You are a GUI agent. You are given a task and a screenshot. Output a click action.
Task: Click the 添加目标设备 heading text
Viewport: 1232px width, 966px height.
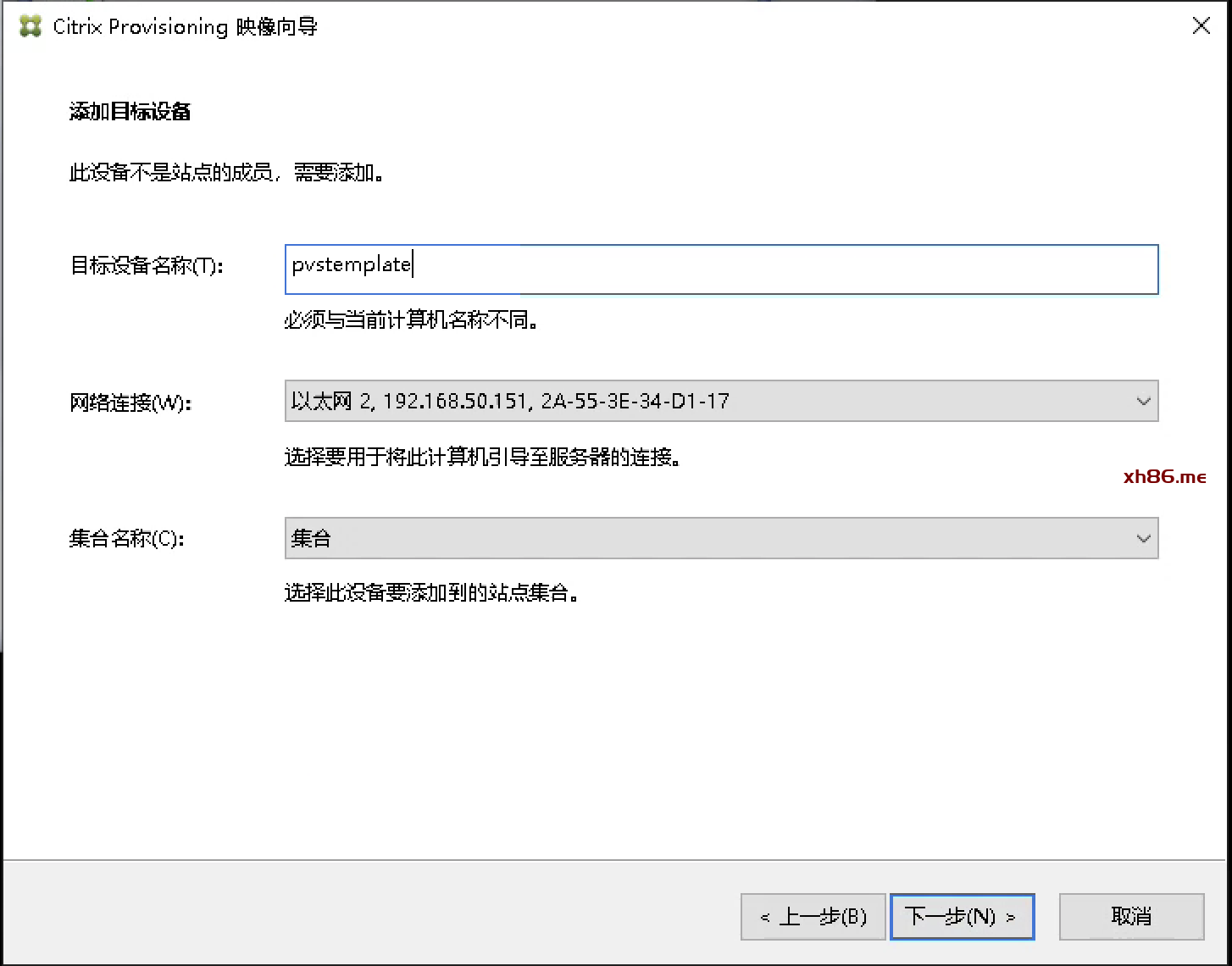[x=130, y=112]
